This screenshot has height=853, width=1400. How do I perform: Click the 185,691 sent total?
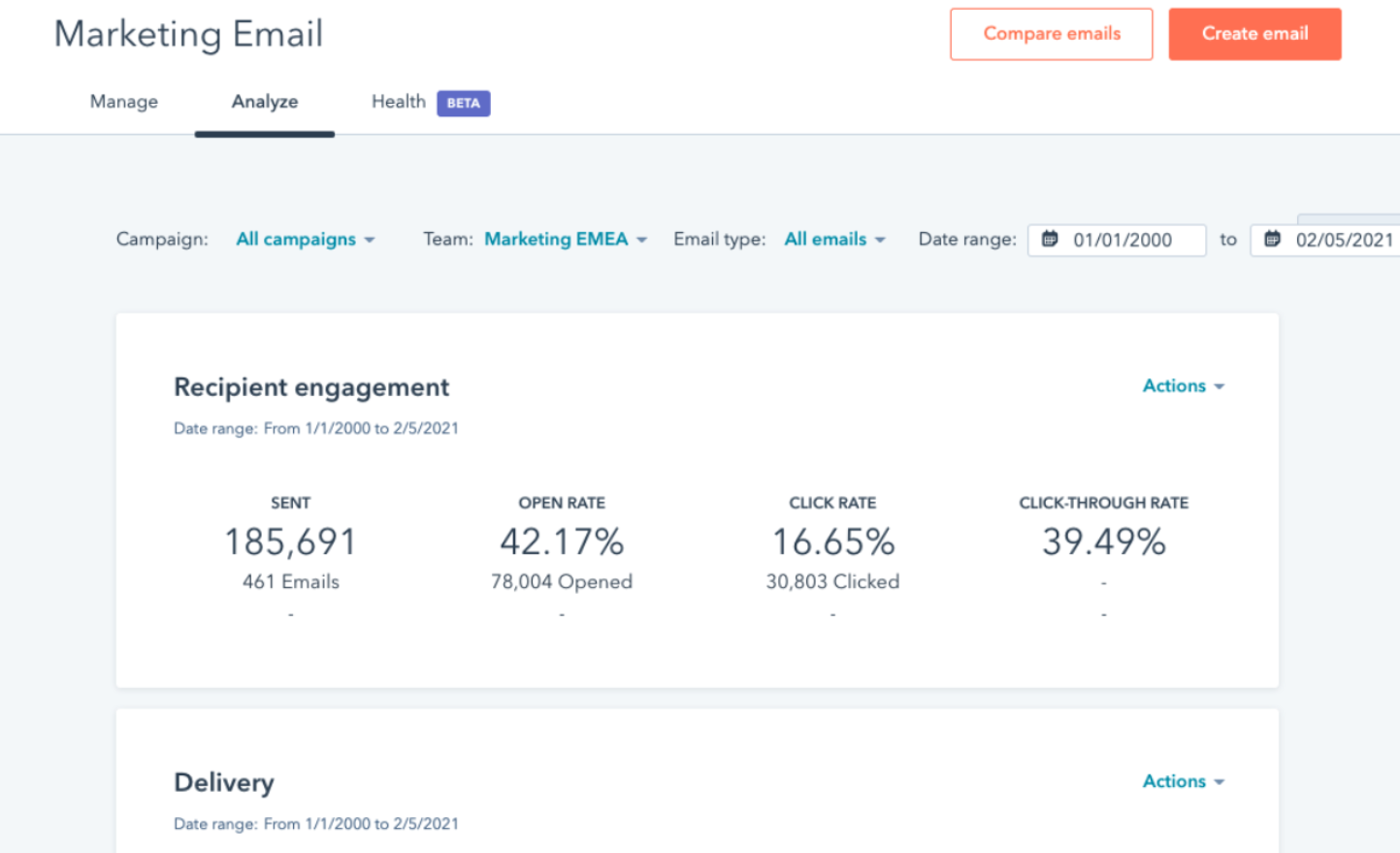pos(290,541)
